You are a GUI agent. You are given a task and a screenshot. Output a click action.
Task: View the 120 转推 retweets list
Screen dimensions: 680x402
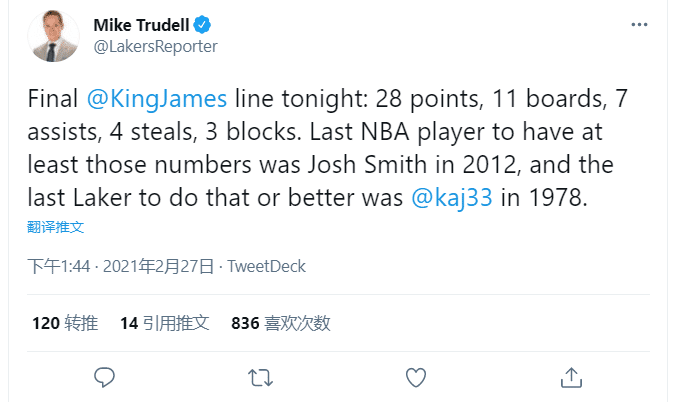pos(64,323)
